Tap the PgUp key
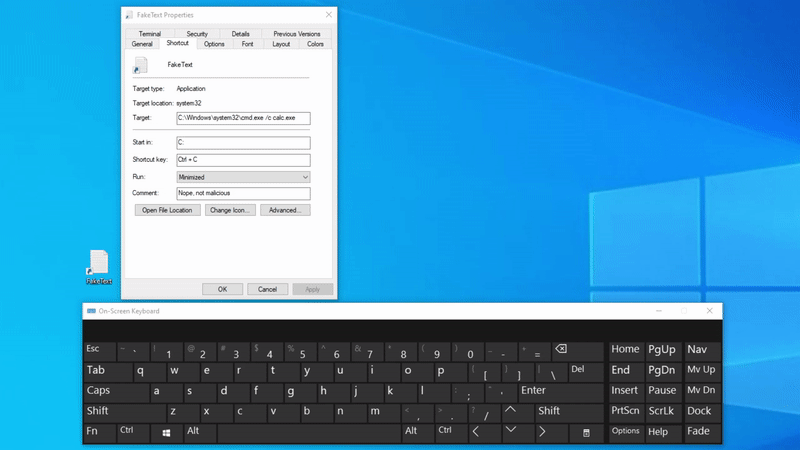Screen dimensions: 800x450 (x=663, y=351)
